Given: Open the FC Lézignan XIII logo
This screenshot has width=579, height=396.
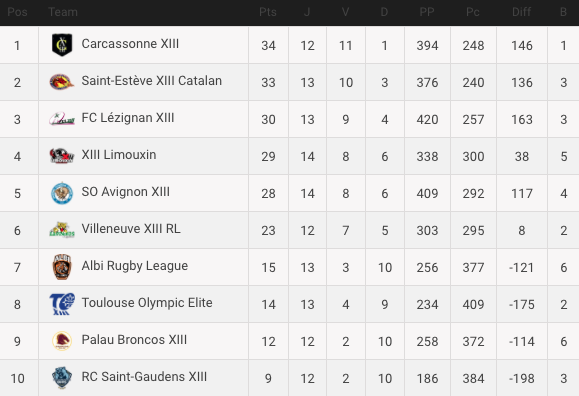Looking at the screenshot, I should [62, 119].
